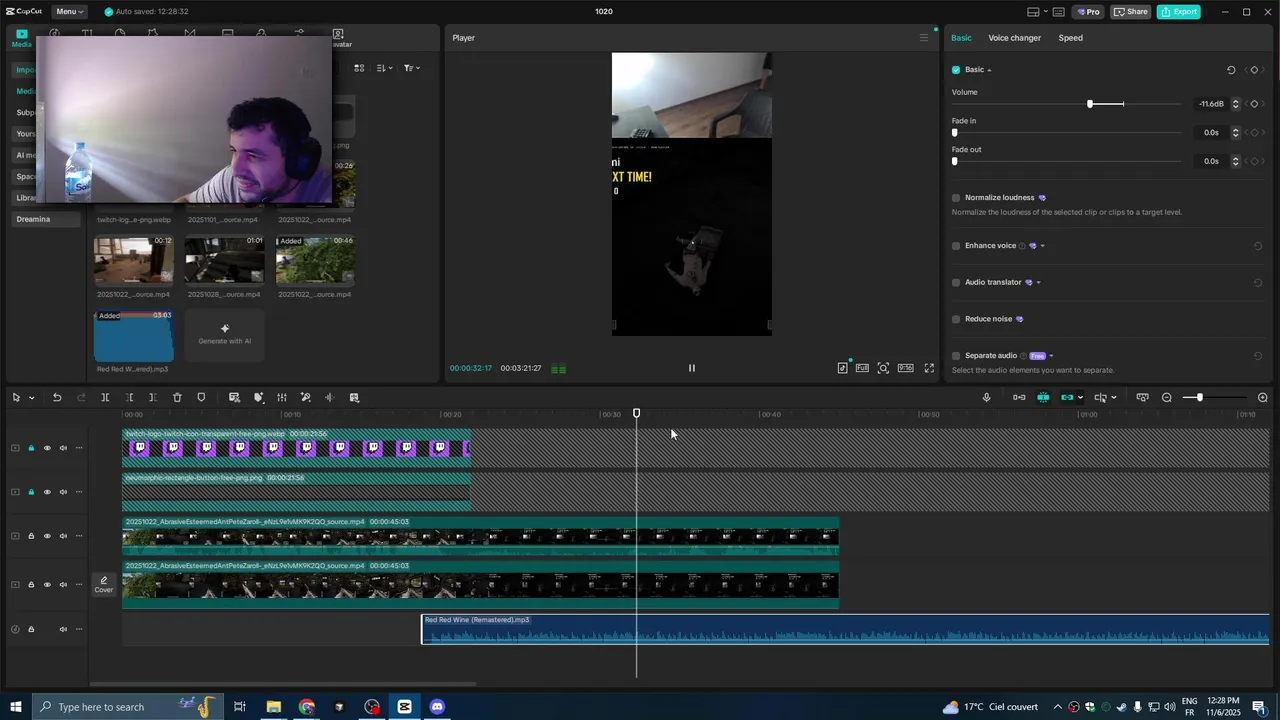Zoom in the timeline
This screenshot has width=1280, height=720.
pos(1262,398)
